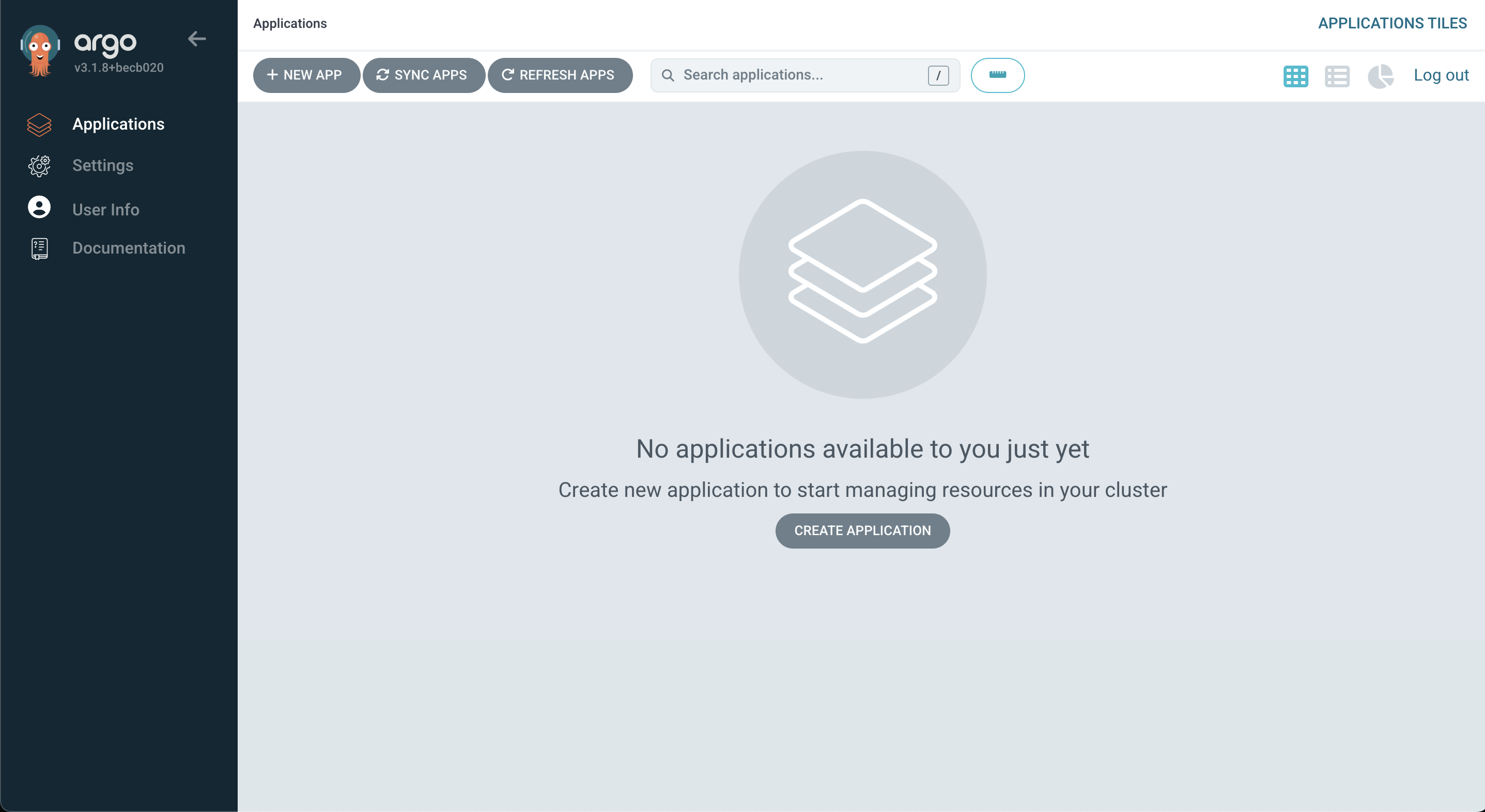Click the teal ruler filter button

[x=997, y=75]
